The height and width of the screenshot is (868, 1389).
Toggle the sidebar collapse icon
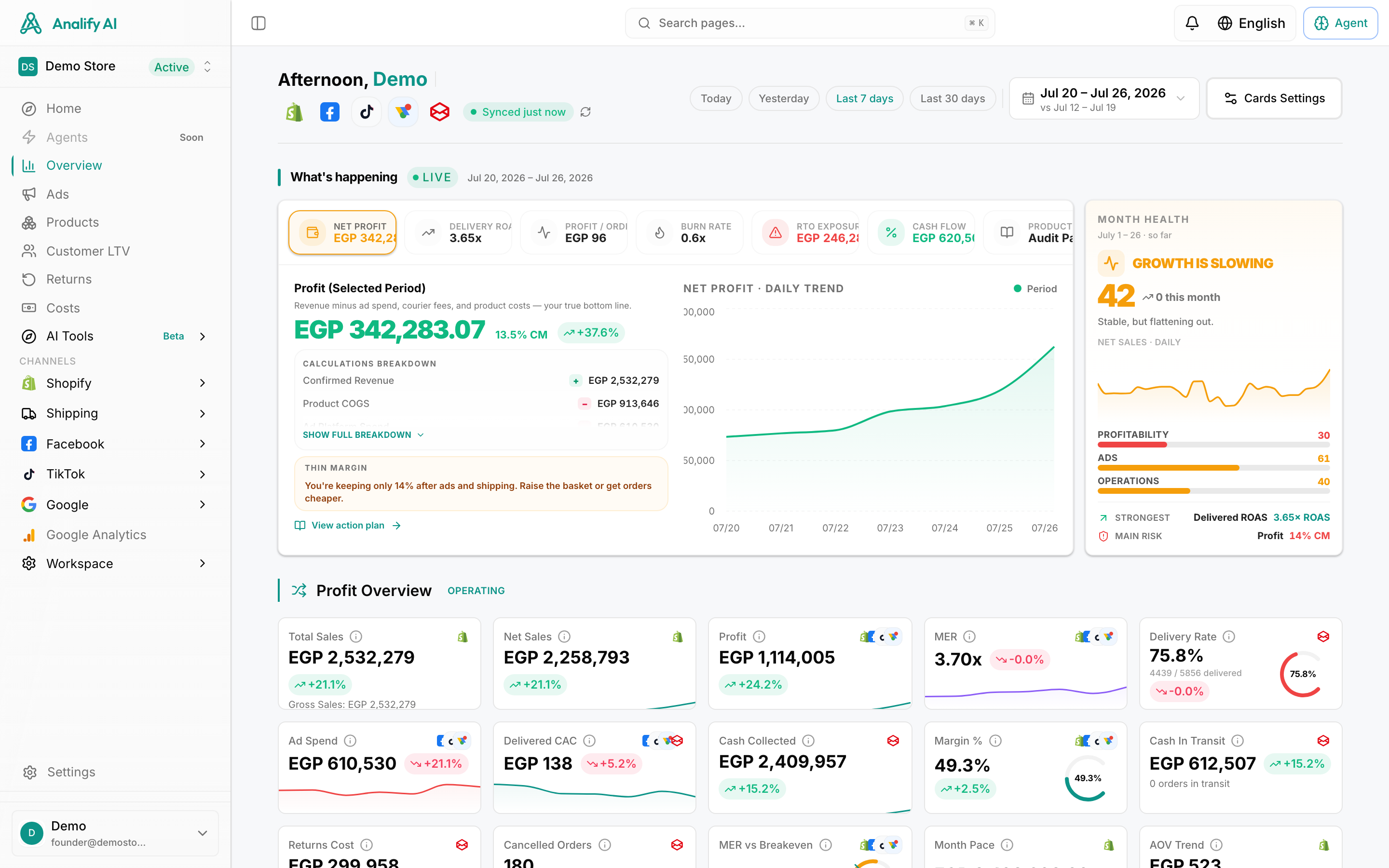click(259, 23)
